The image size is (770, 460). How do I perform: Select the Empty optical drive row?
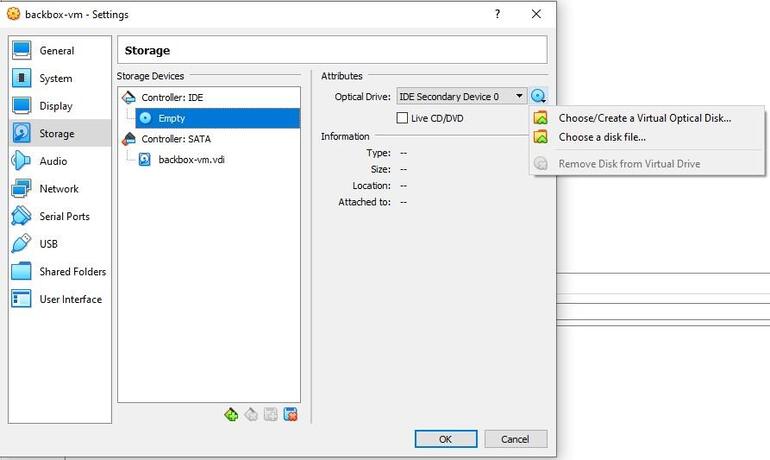pyautogui.click(x=218, y=118)
